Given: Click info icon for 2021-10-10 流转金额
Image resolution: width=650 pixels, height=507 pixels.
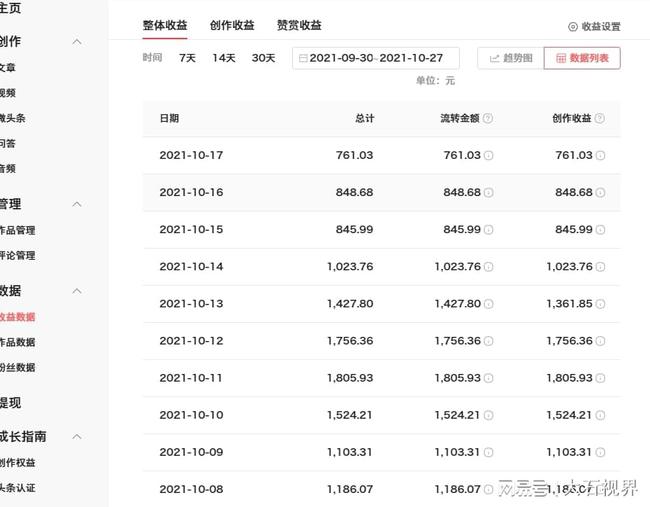Looking at the screenshot, I should 489,415.
